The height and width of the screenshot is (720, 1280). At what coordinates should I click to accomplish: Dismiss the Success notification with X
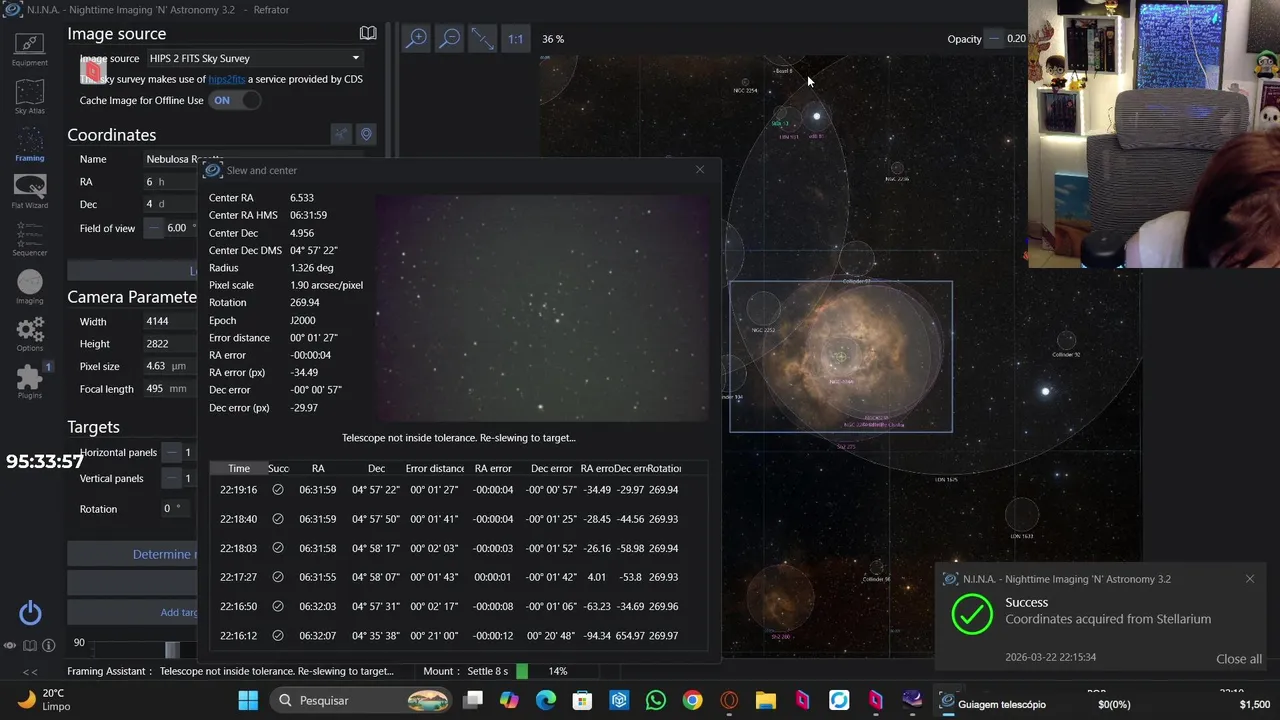click(x=1250, y=579)
